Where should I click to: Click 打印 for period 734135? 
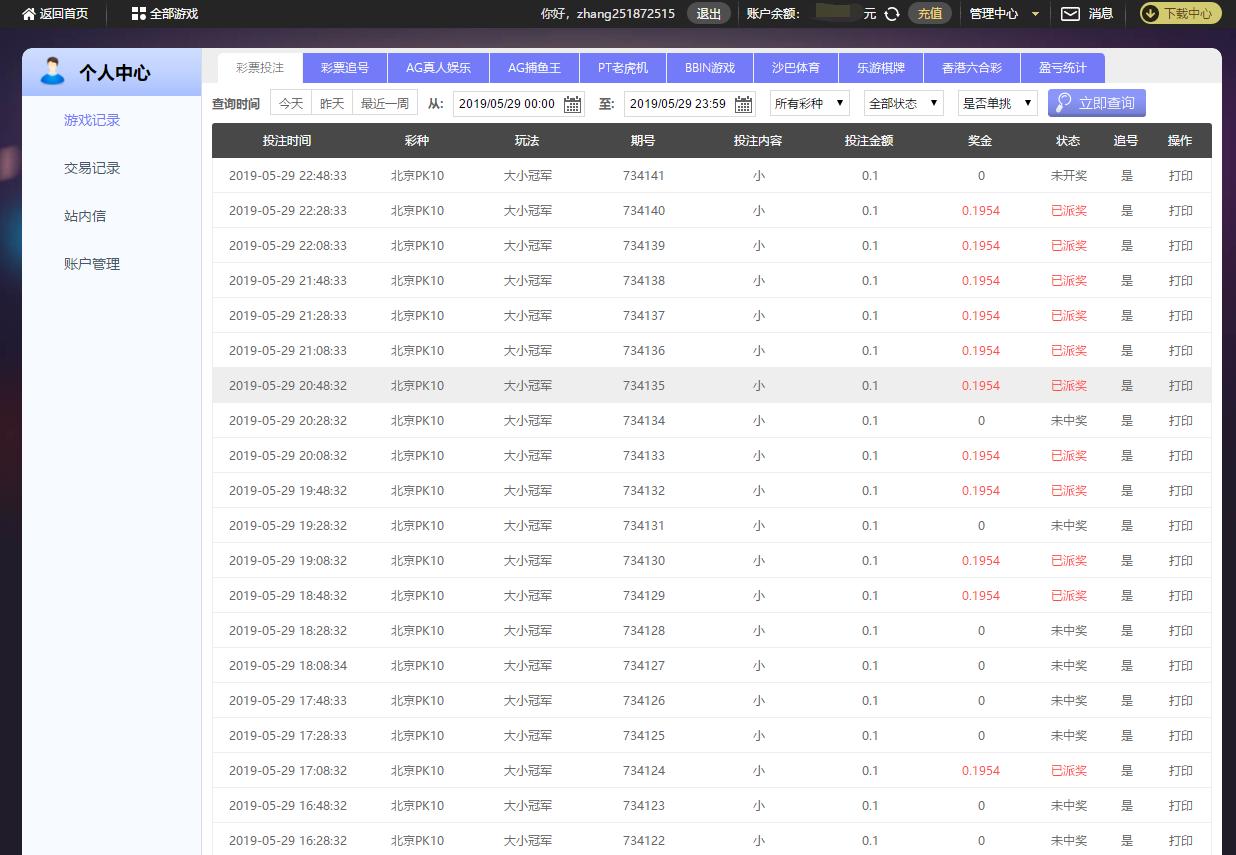tap(1181, 386)
